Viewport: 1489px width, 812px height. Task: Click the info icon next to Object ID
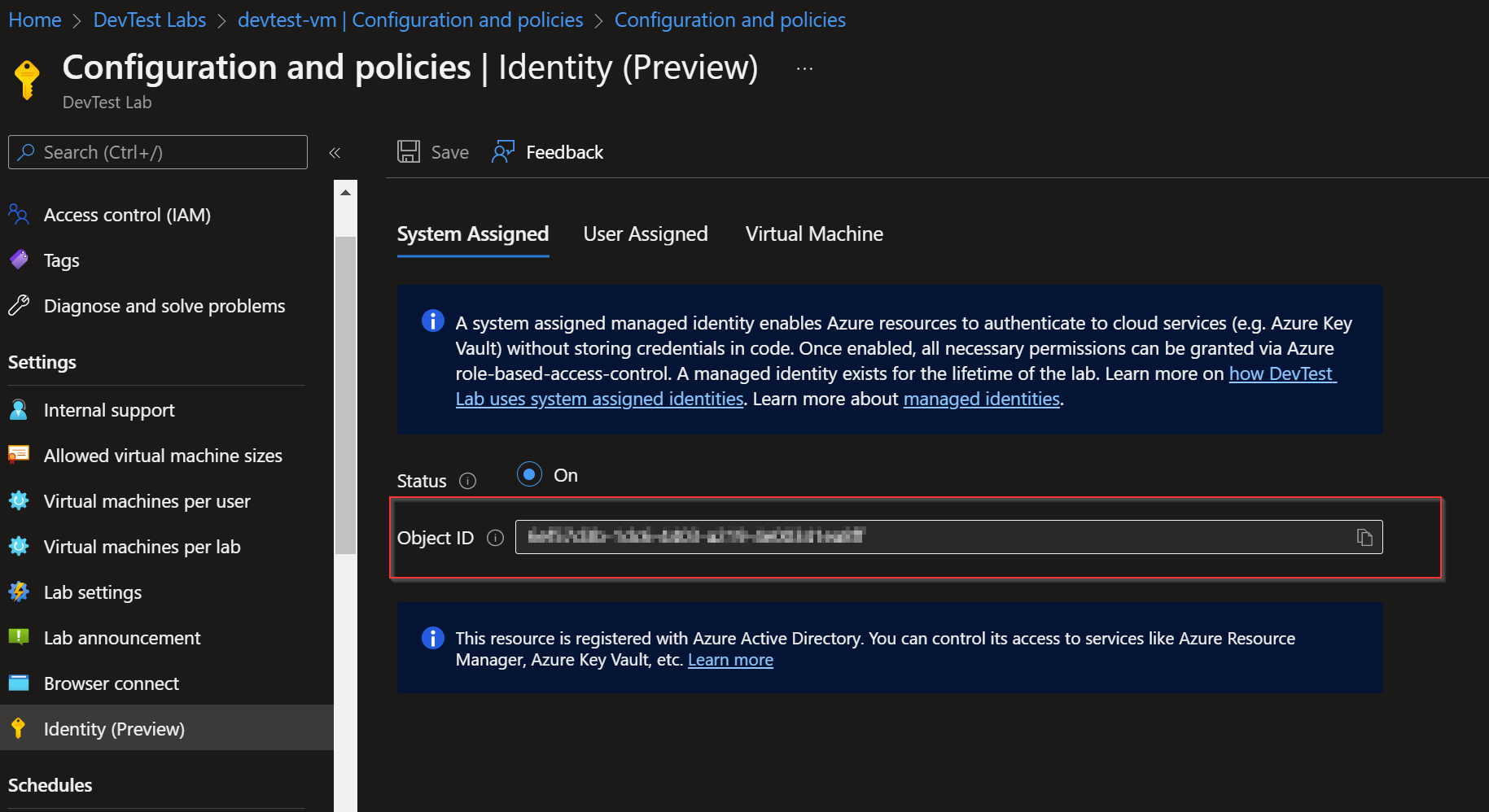pos(495,538)
